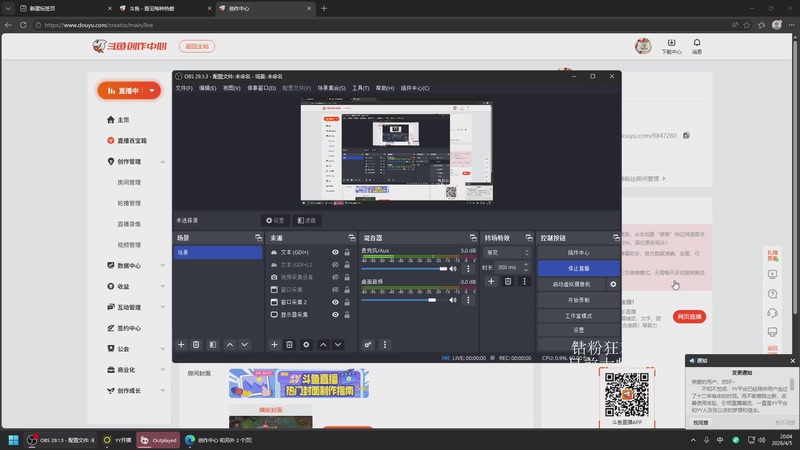Remove transition using transitions trash icon
800x450 pixels.
tap(508, 281)
